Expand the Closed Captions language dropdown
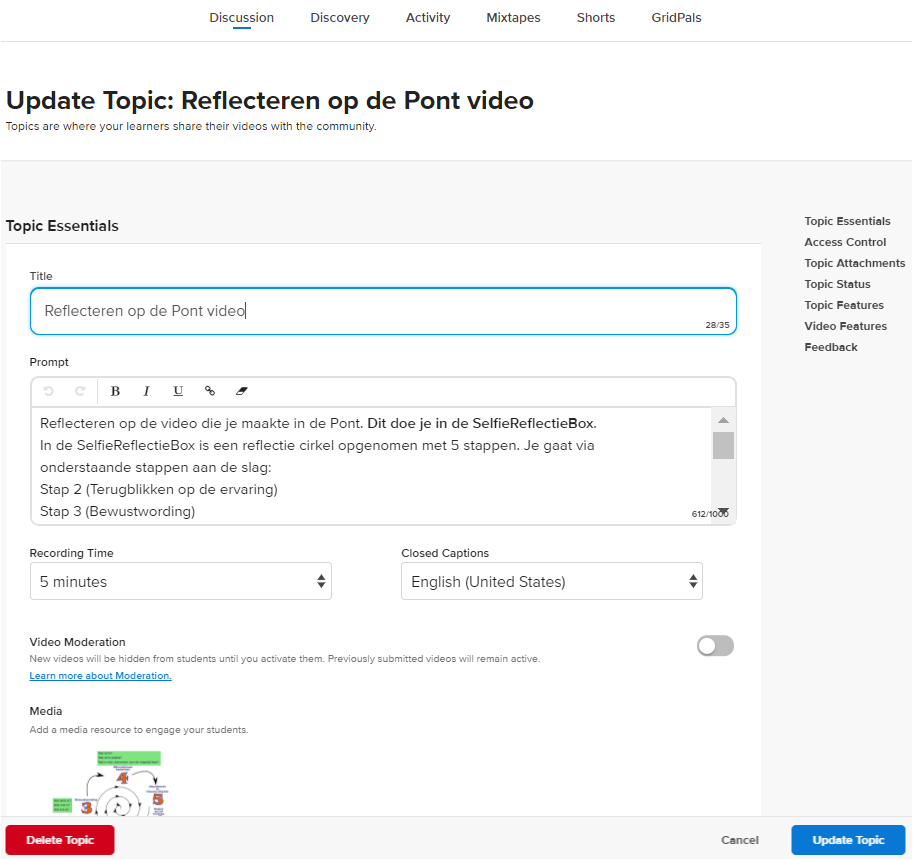Image resolution: width=913 pixels, height=860 pixels. (551, 581)
